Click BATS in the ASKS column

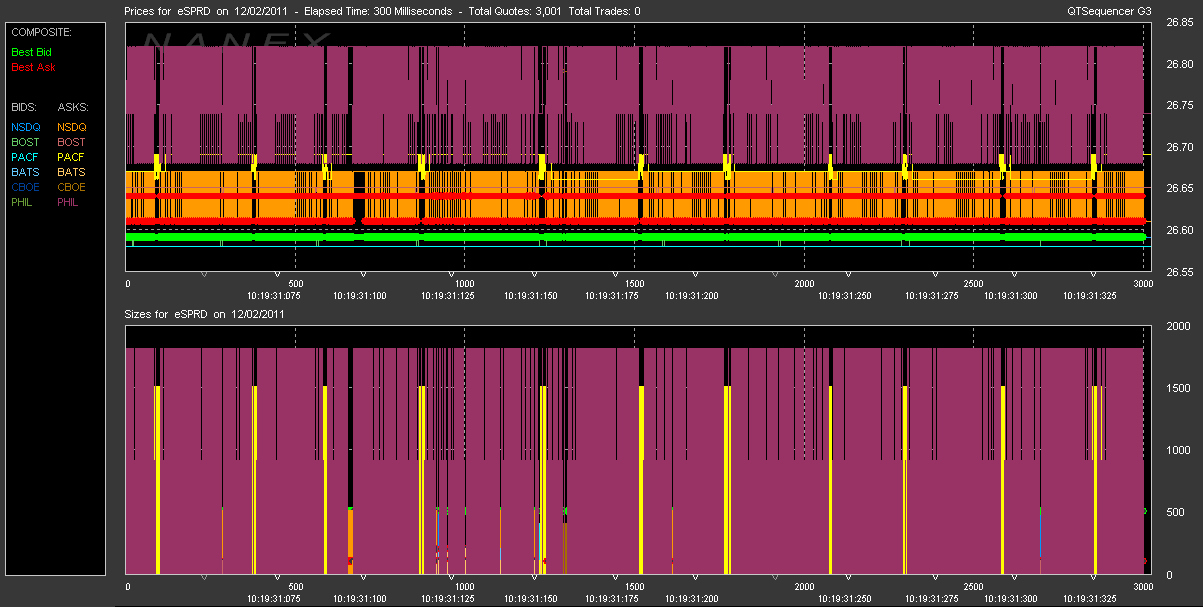[73, 172]
